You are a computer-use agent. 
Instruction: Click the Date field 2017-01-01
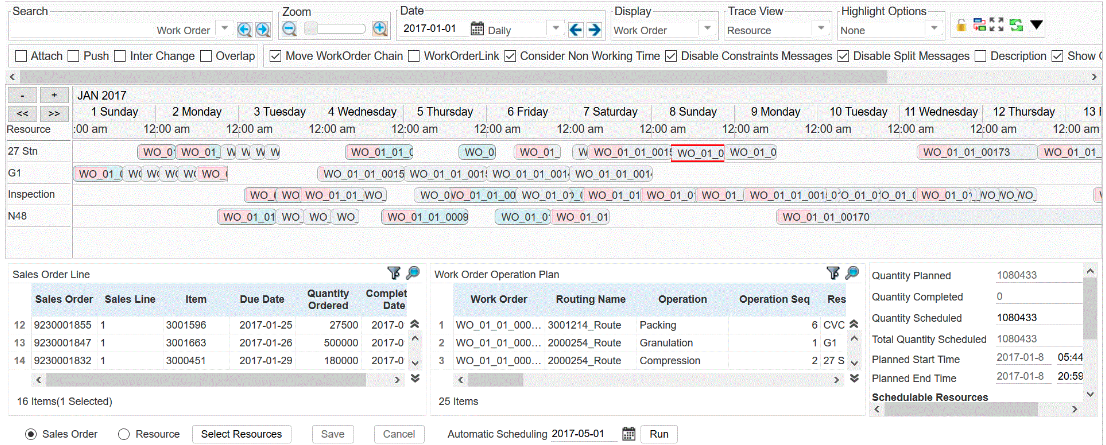(x=434, y=29)
